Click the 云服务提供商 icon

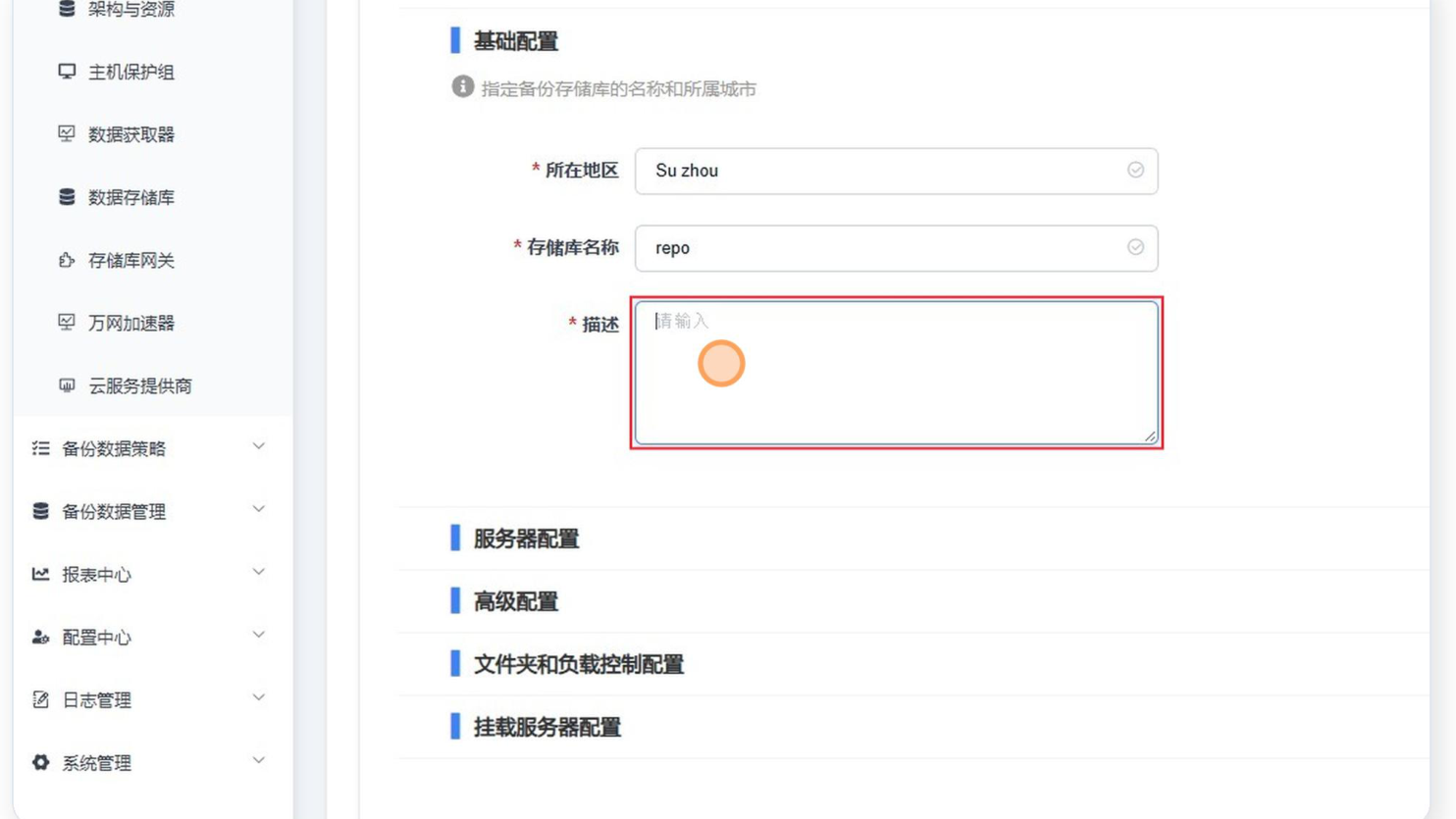67,385
